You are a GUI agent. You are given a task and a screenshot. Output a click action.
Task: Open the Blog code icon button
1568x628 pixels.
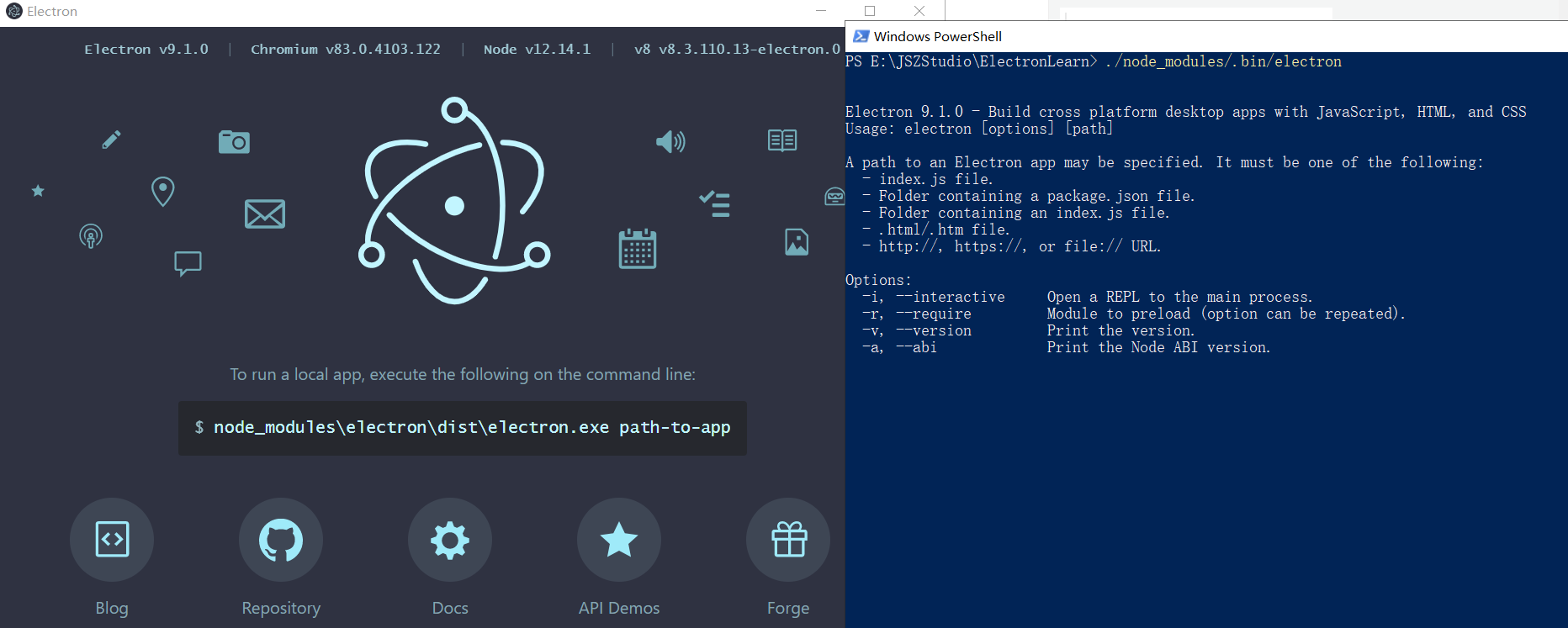pos(112,540)
